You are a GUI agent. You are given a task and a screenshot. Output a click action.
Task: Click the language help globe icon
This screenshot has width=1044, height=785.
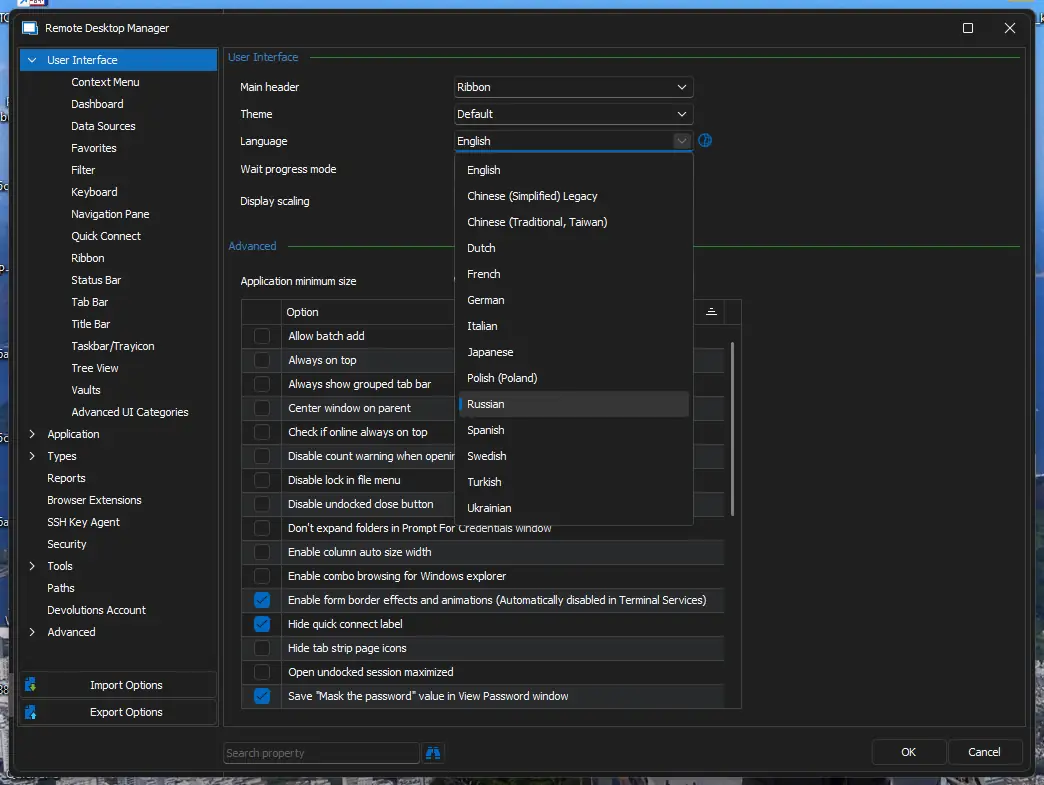704,140
